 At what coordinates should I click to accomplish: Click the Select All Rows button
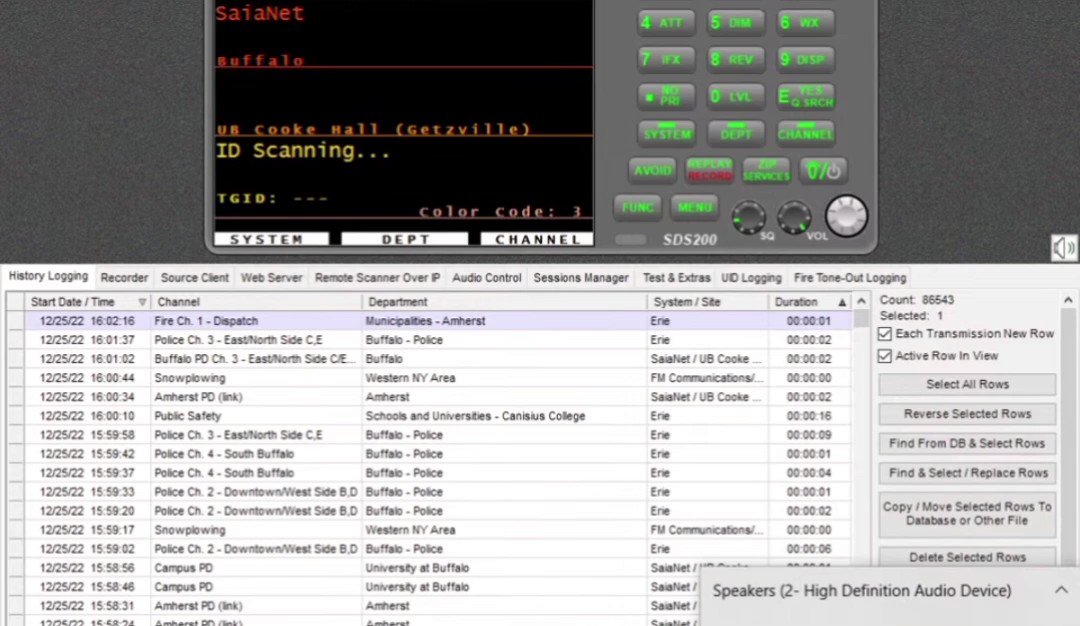point(967,384)
